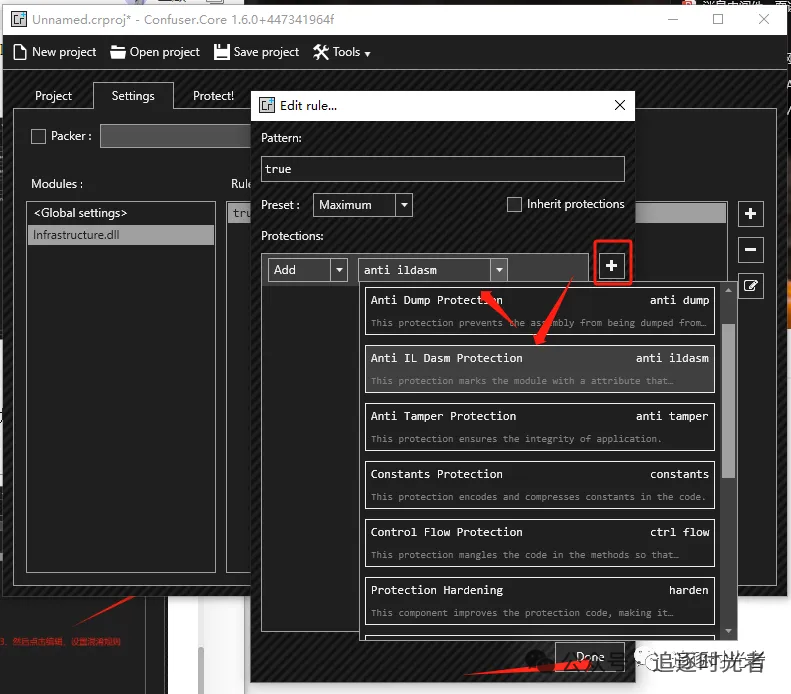Expand the Preset Maximum dropdown

point(404,205)
